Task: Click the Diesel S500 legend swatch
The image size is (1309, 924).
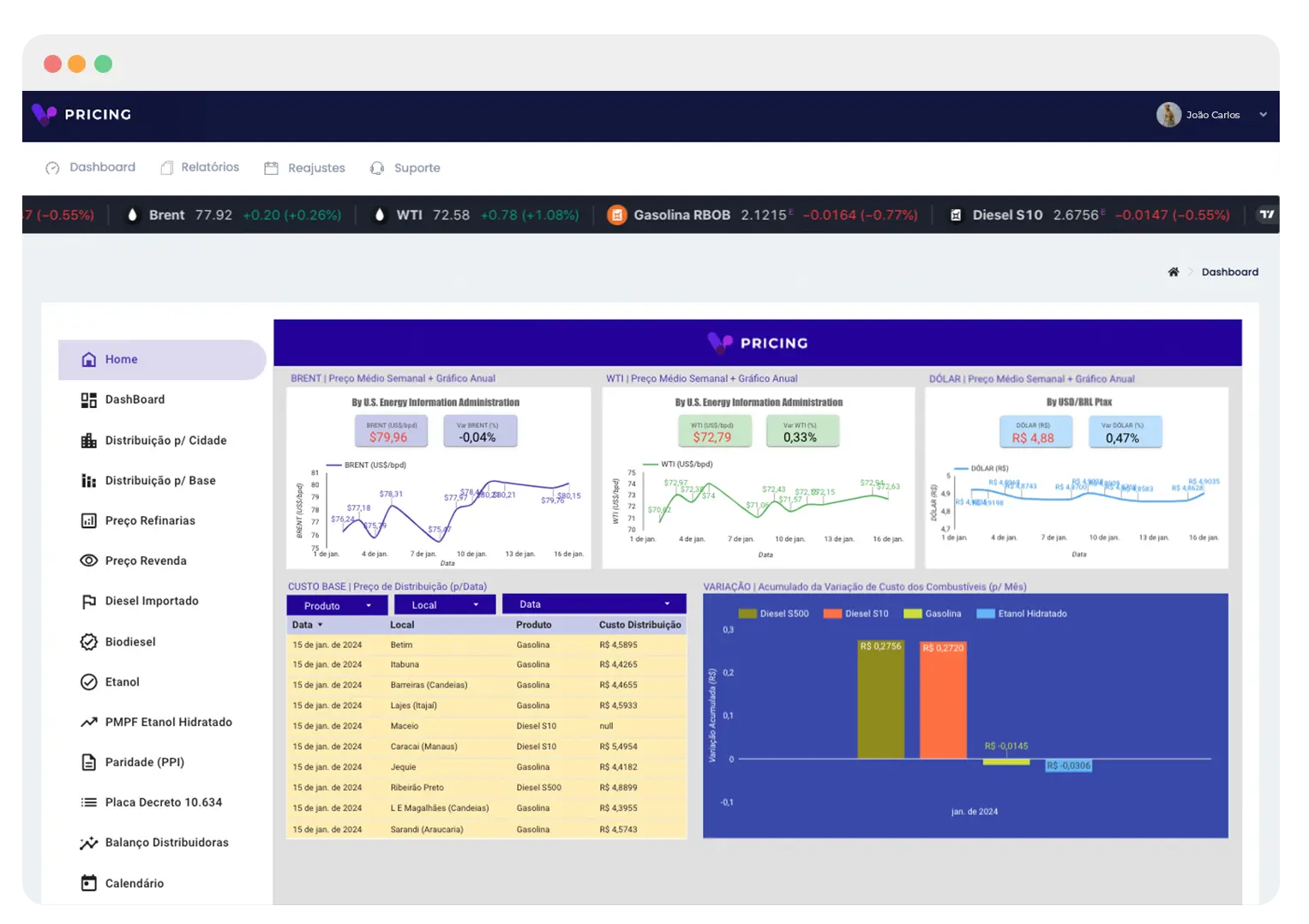Action: pyautogui.click(x=747, y=614)
